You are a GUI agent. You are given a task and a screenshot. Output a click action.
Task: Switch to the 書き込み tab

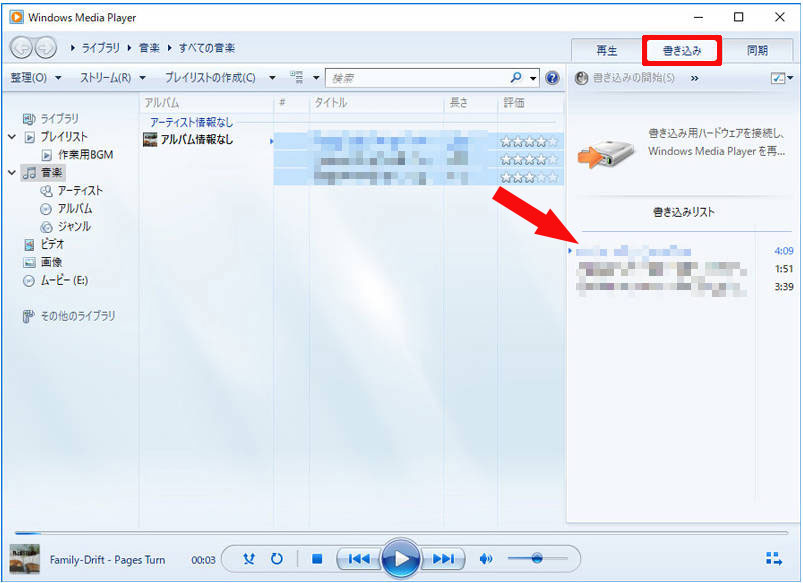[x=682, y=50]
